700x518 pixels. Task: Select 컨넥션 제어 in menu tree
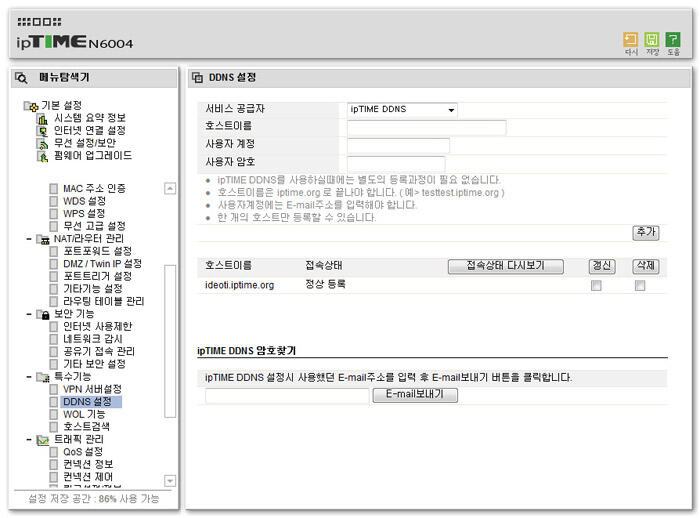pyautogui.click(x=88, y=477)
